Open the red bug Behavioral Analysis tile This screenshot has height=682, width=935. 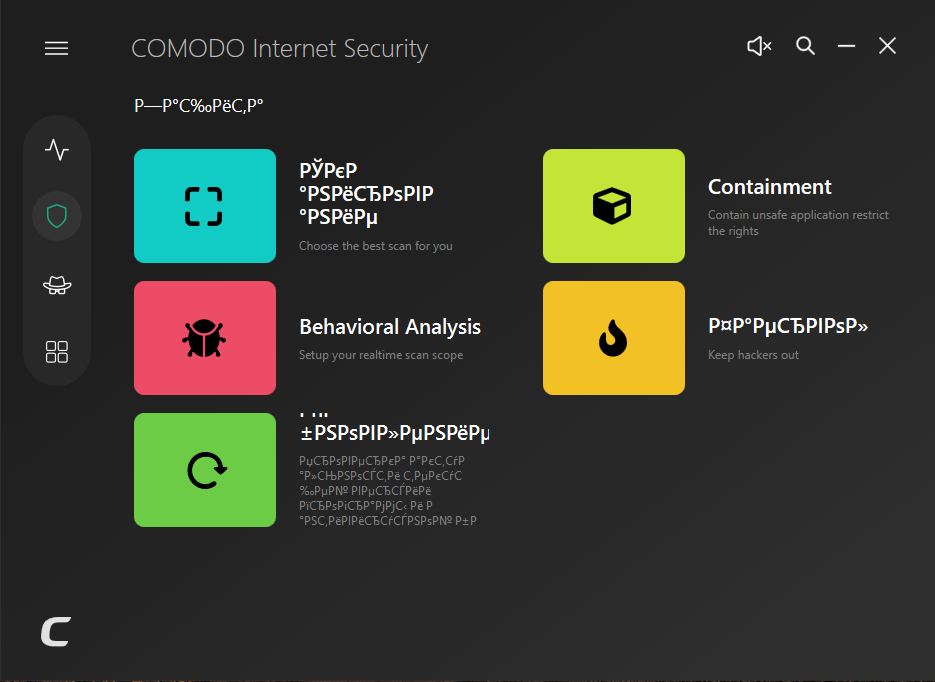(x=205, y=338)
